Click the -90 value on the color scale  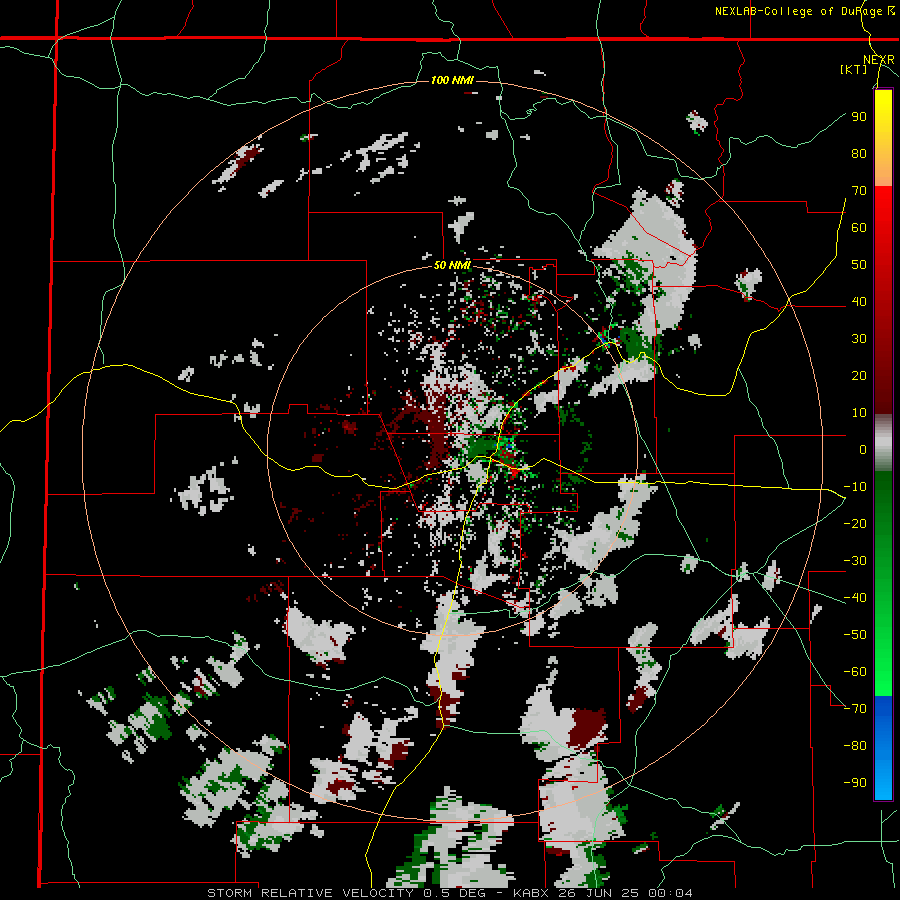855,783
